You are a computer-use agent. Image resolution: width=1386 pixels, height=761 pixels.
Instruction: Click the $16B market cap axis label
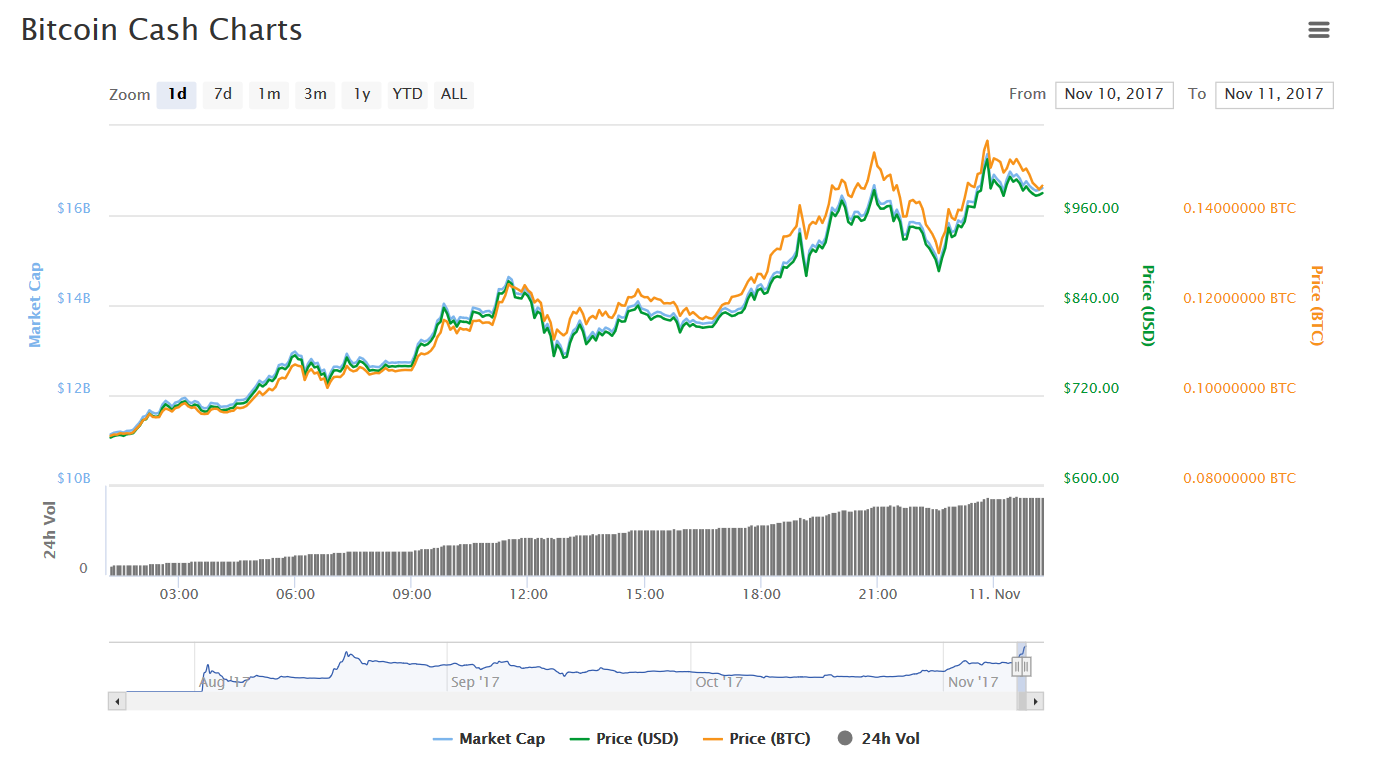(74, 208)
